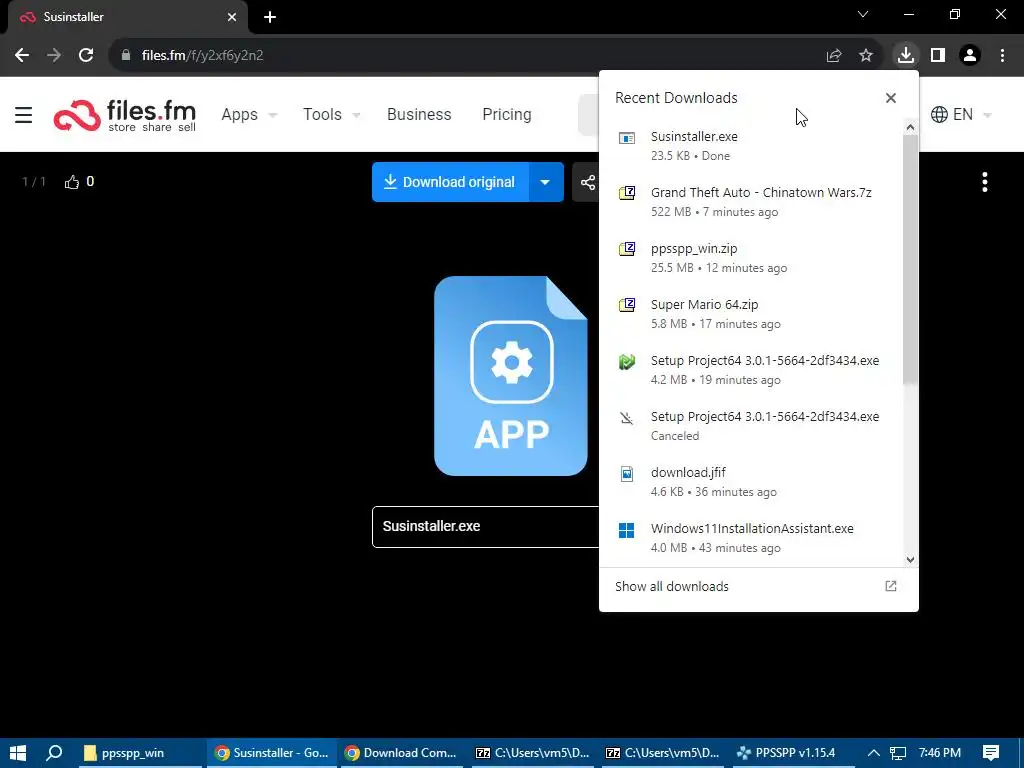Click the lock icon in address bar

click(126, 56)
